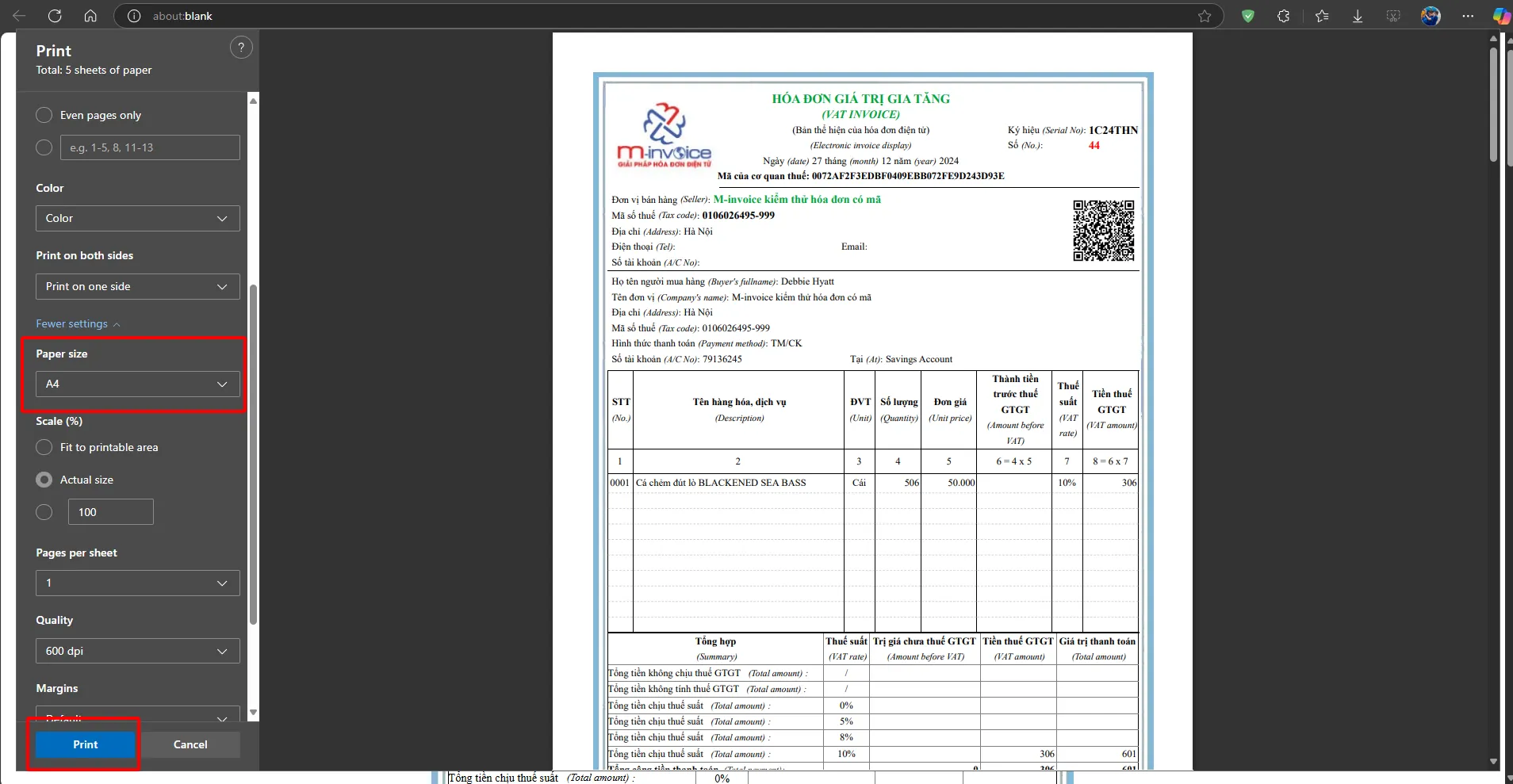
Task: Click the print settings panel scrollbar
Action: pyautogui.click(x=253, y=453)
